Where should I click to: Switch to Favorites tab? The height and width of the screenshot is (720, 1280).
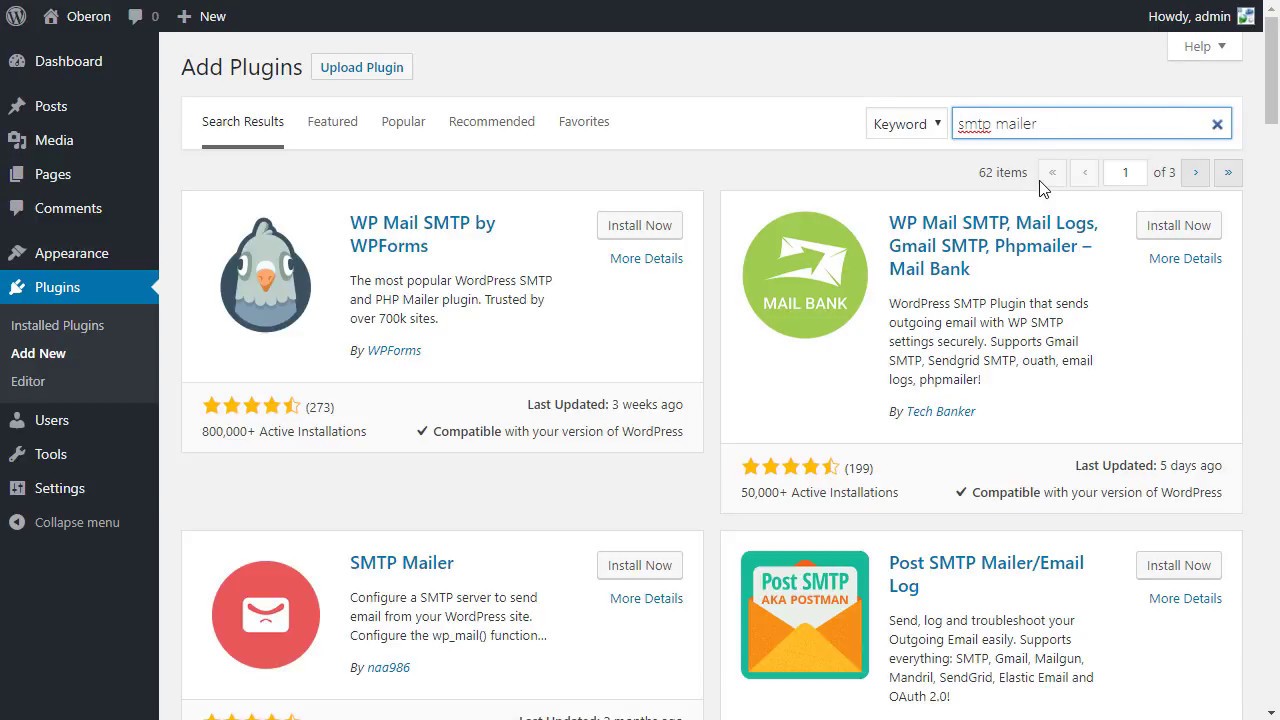pos(584,122)
